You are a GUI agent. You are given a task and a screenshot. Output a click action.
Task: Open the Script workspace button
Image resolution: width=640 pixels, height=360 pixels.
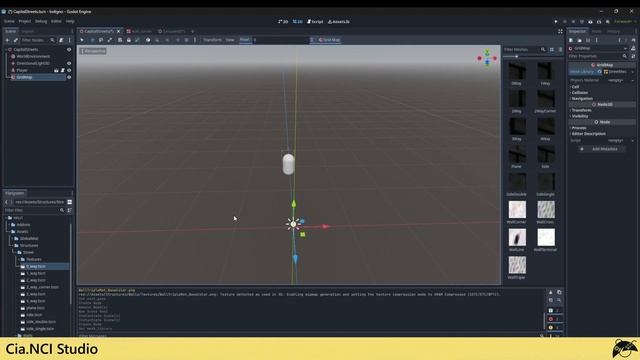point(315,22)
